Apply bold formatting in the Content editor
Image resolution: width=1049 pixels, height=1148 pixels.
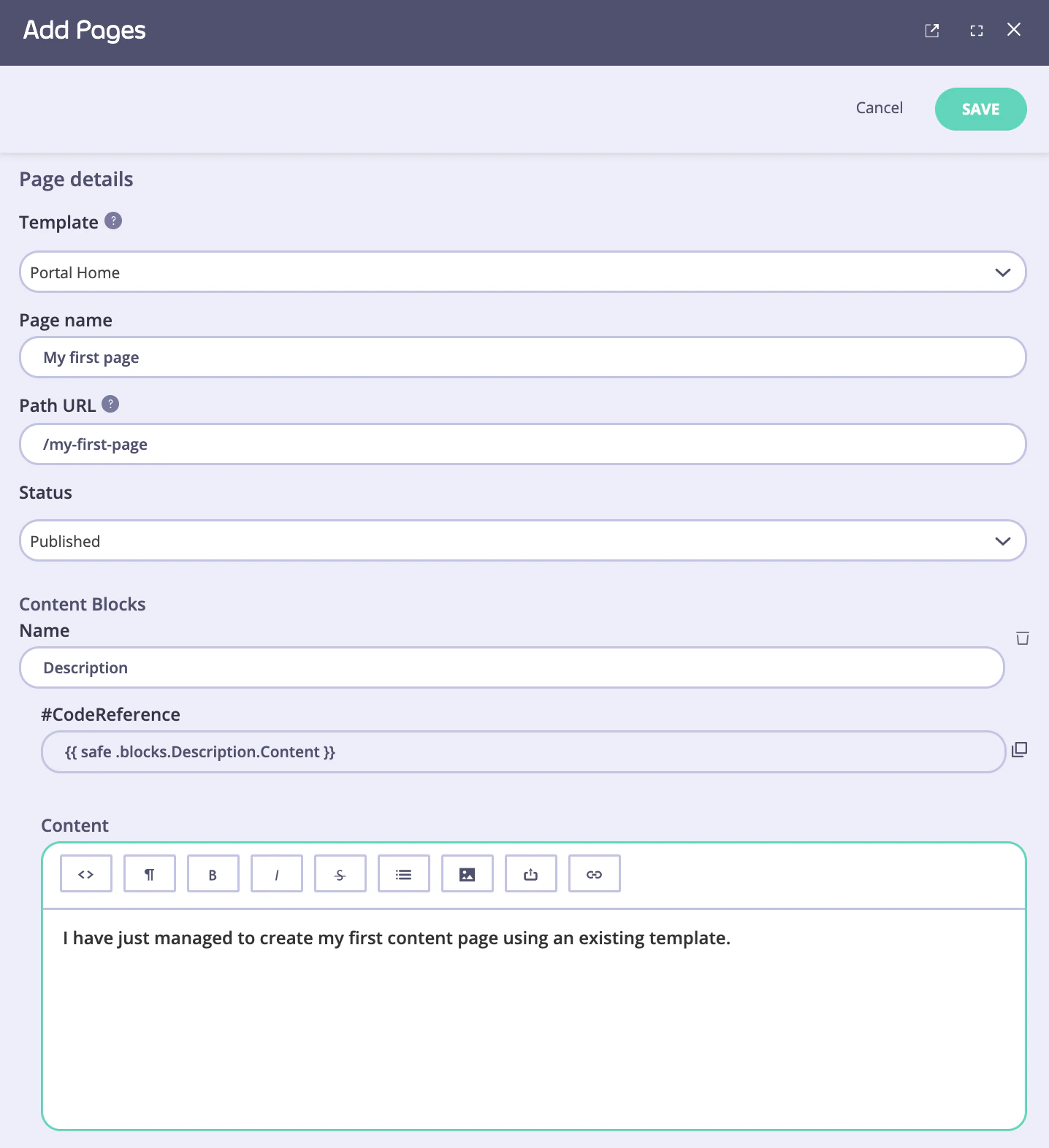pyautogui.click(x=213, y=873)
